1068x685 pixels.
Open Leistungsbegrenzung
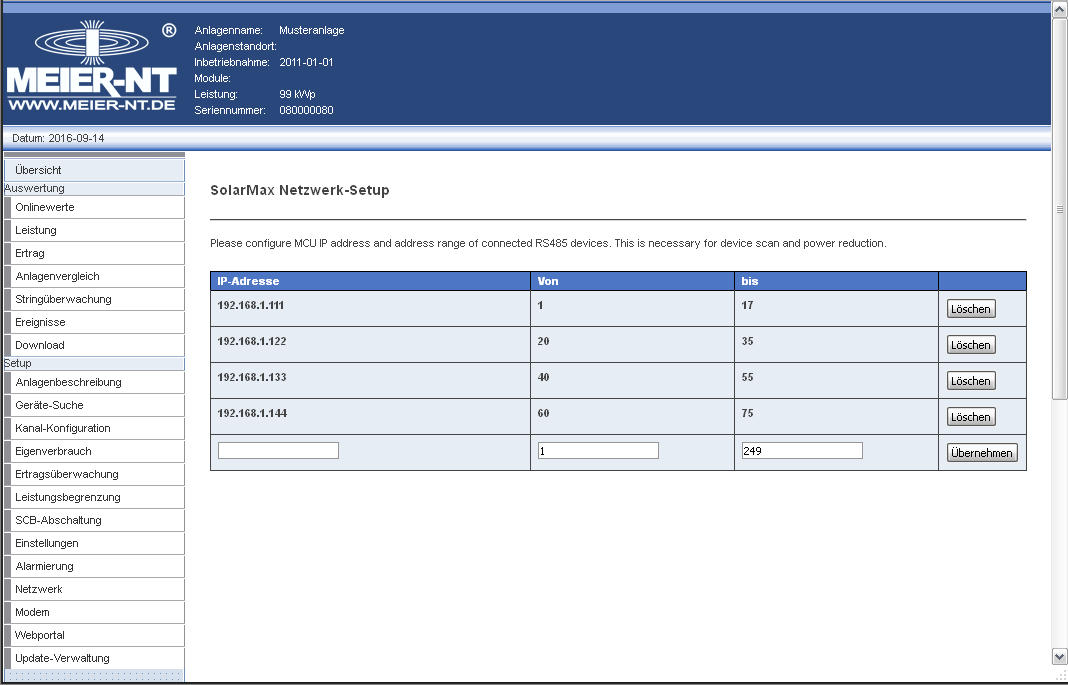click(x=94, y=497)
